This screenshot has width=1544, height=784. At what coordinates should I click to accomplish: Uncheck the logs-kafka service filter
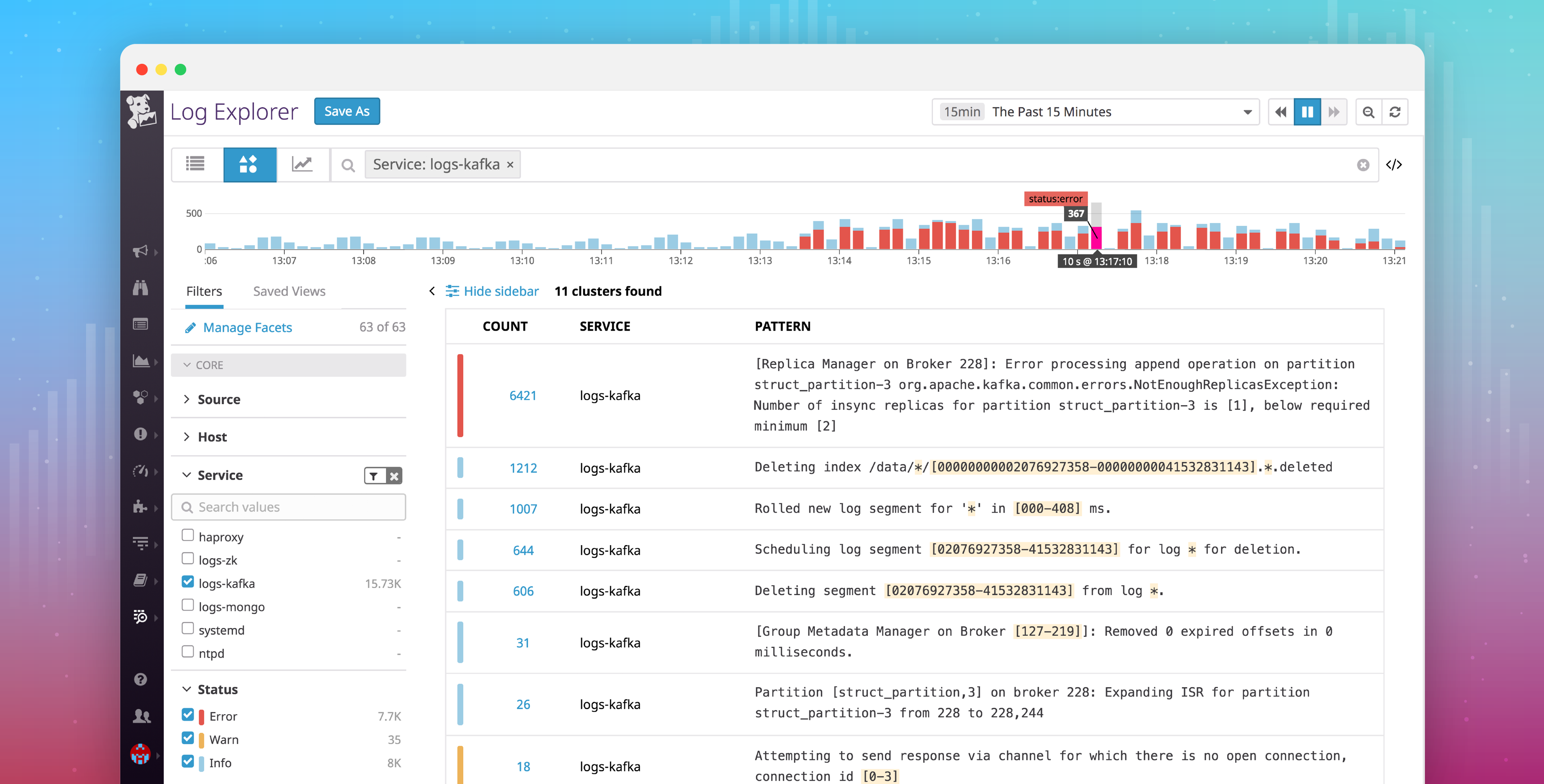click(x=188, y=581)
